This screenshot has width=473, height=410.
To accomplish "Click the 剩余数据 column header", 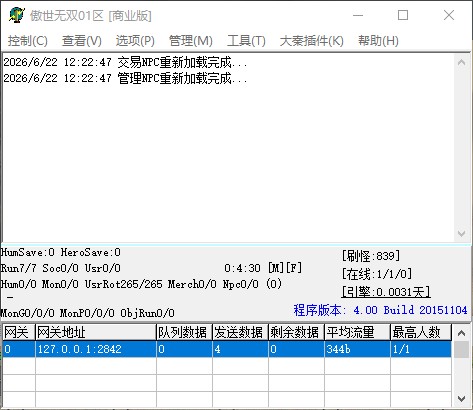I will (296, 332).
